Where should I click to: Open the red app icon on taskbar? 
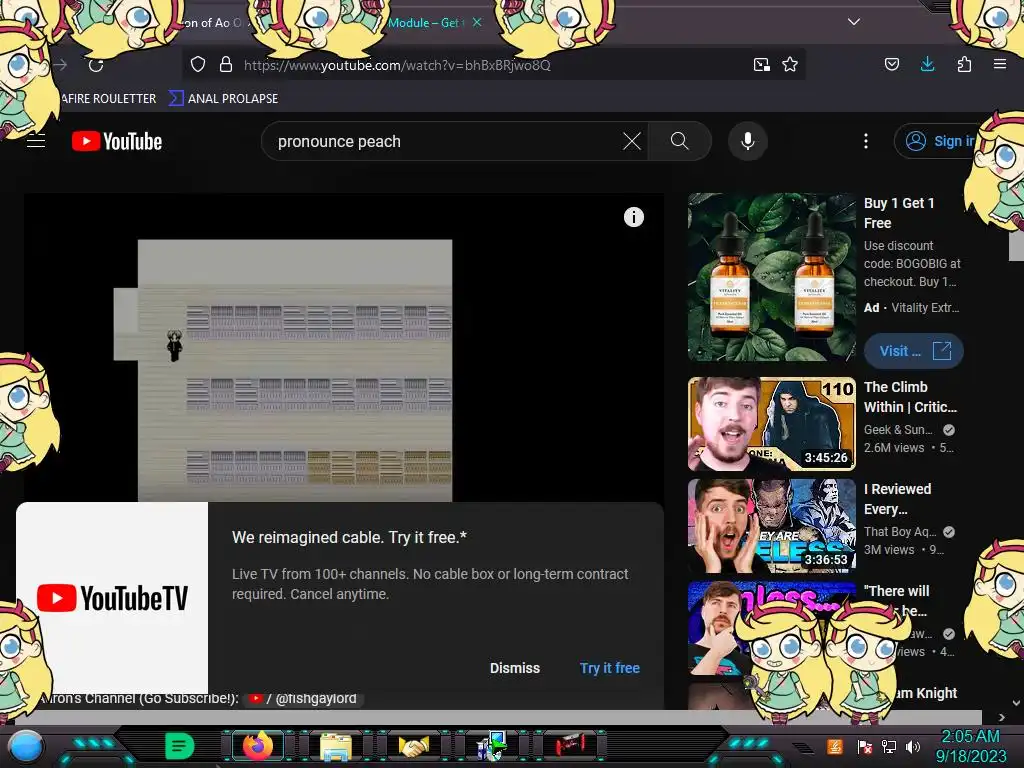[x=569, y=745]
